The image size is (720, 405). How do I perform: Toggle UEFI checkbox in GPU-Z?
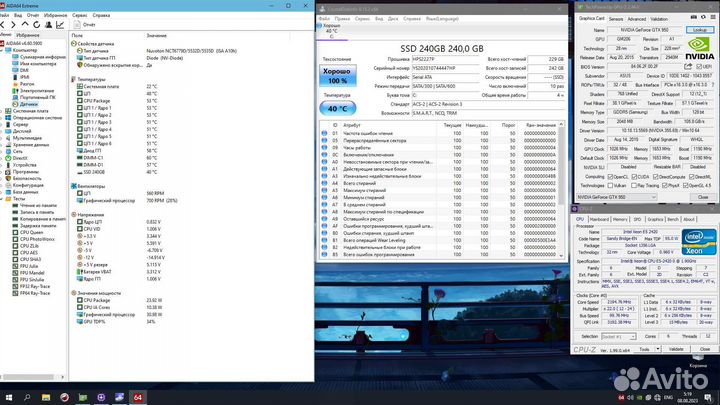coord(699,67)
